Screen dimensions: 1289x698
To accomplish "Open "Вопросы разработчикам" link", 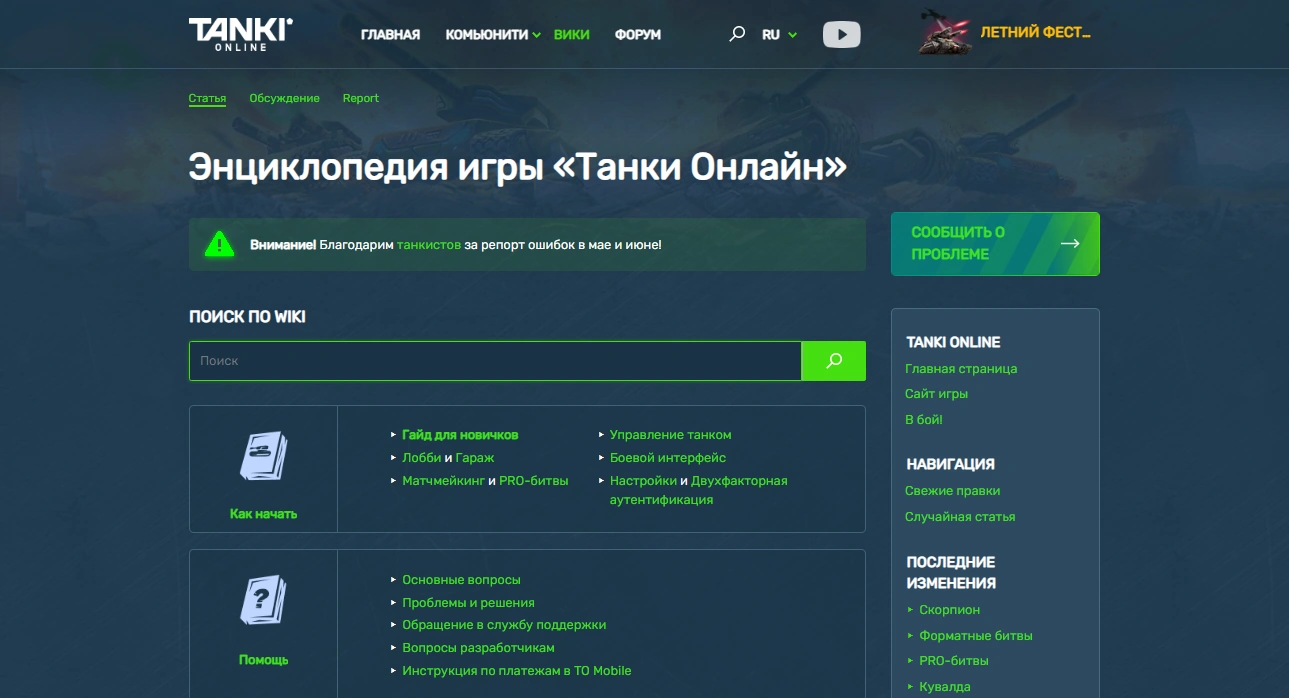I will coord(478,648).
